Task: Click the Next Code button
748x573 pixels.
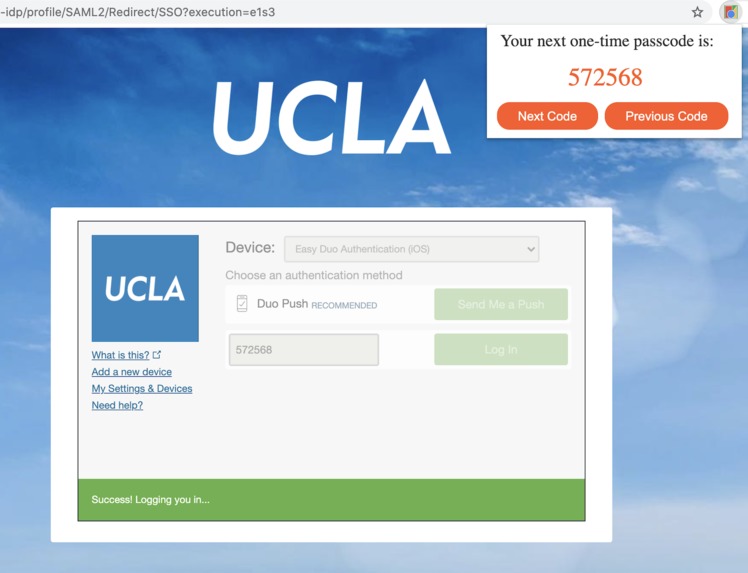Action: (x=547, y=116)
